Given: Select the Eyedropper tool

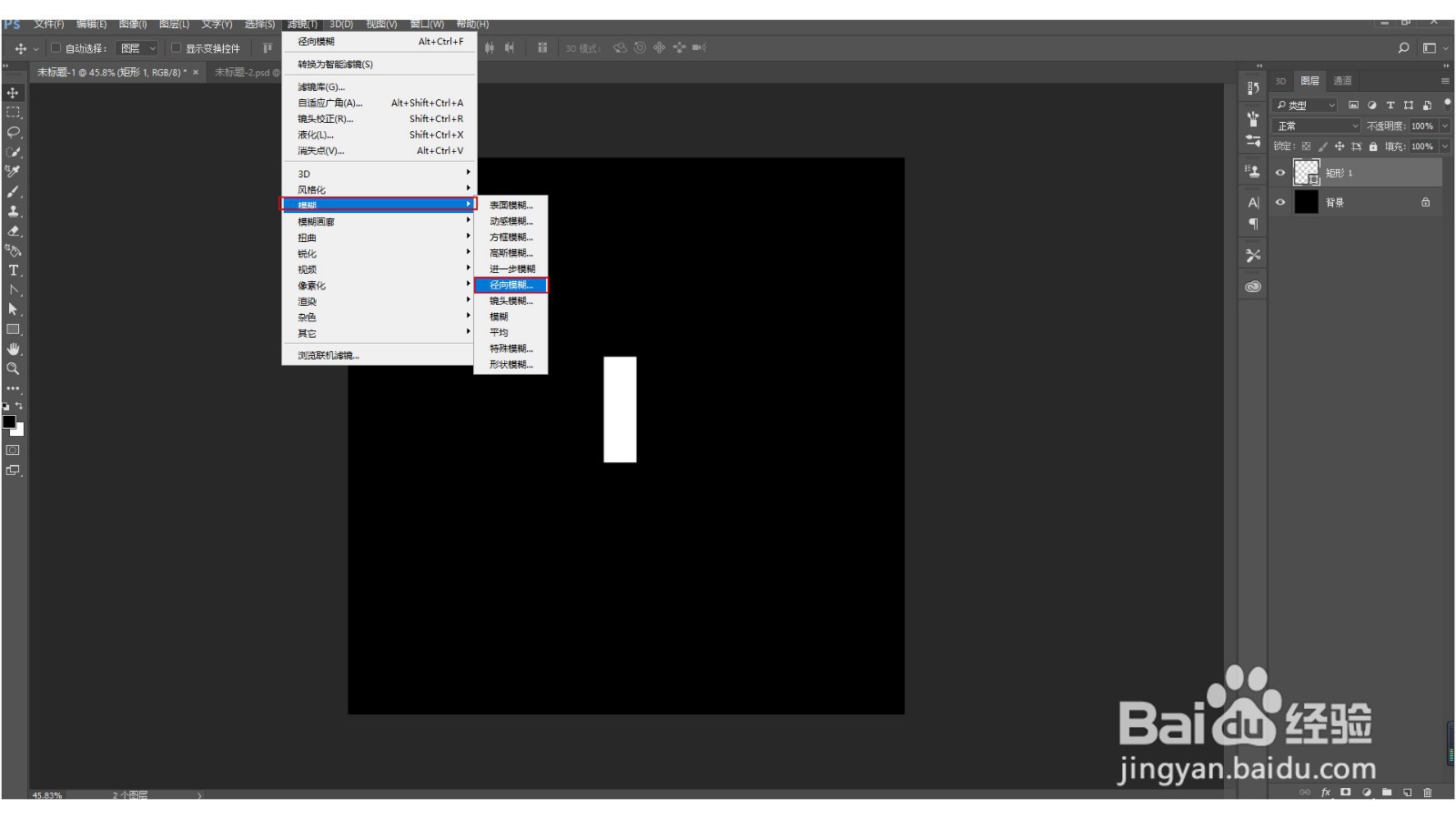Looking at the screenshot, I should tap(13, 171).
